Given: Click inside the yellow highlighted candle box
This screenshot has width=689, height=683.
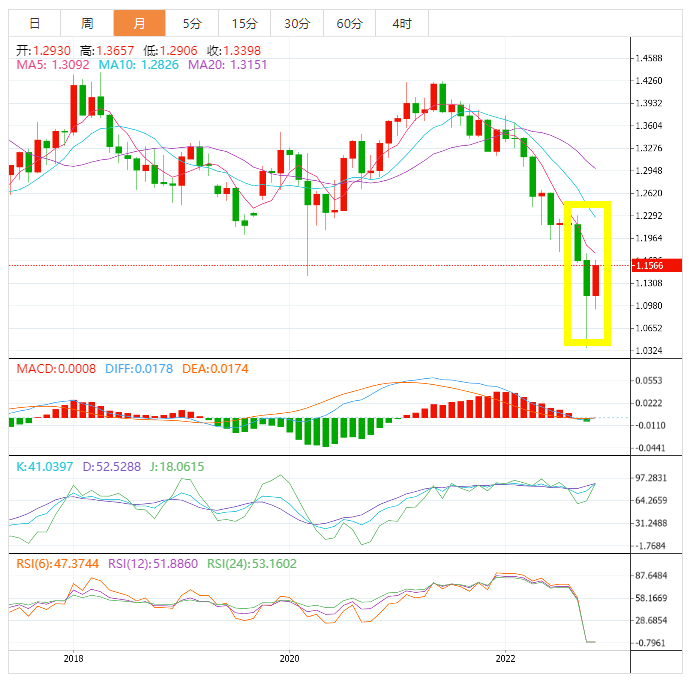Looking at the screenshot, I should coord(588,275).
